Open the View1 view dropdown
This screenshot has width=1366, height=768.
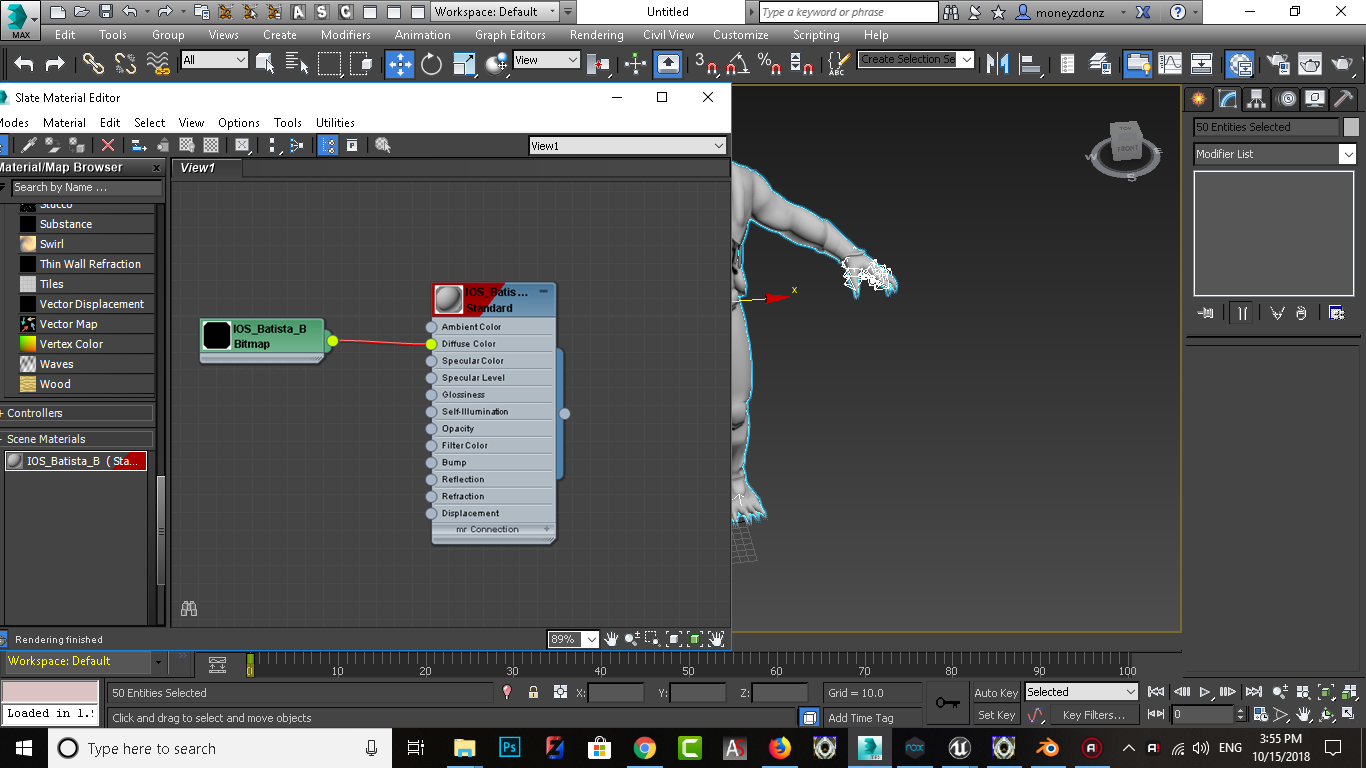627,146
